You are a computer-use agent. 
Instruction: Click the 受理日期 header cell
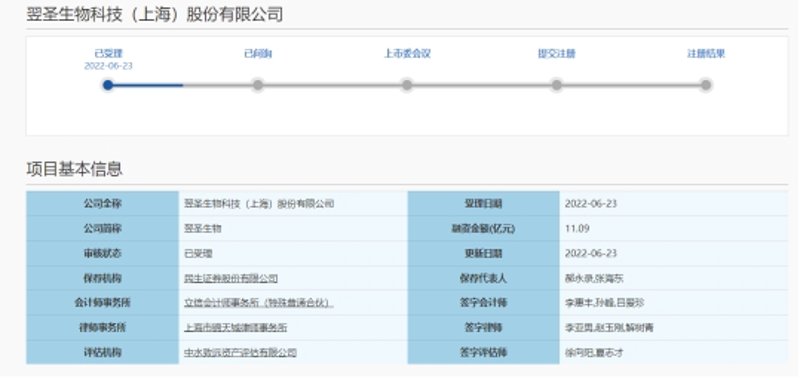click(483, 204)
